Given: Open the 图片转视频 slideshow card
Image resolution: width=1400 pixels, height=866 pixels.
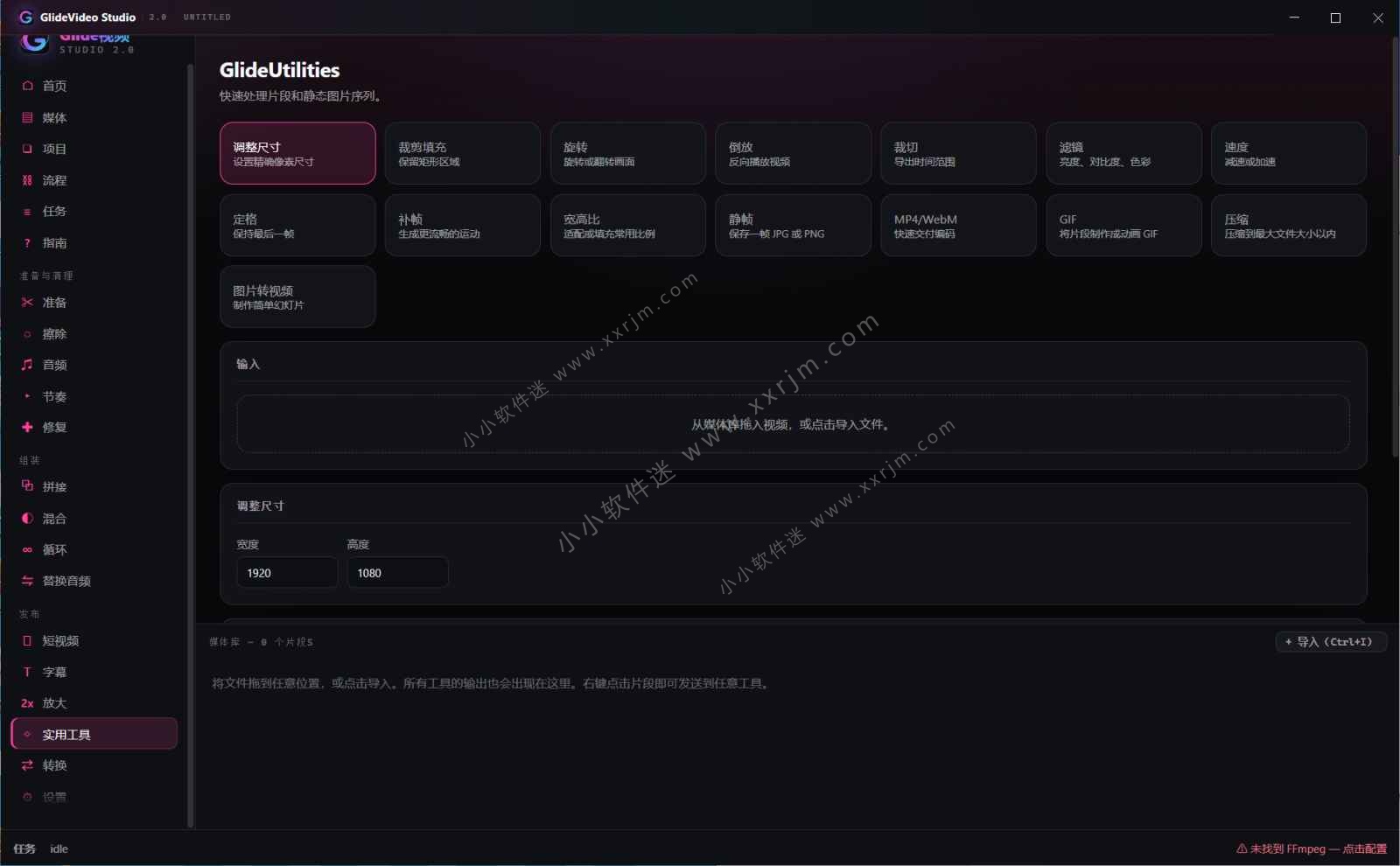Looking at the screenshot, I should coord(297,297).
